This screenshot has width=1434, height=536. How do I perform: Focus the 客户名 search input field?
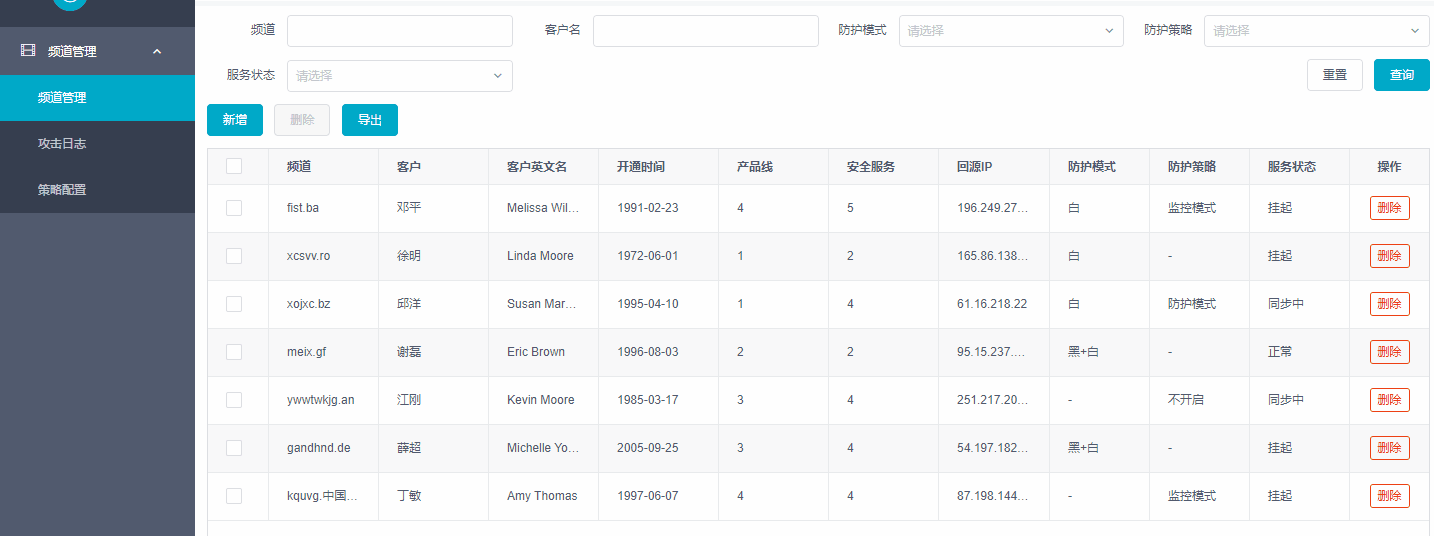click(706, 31)
